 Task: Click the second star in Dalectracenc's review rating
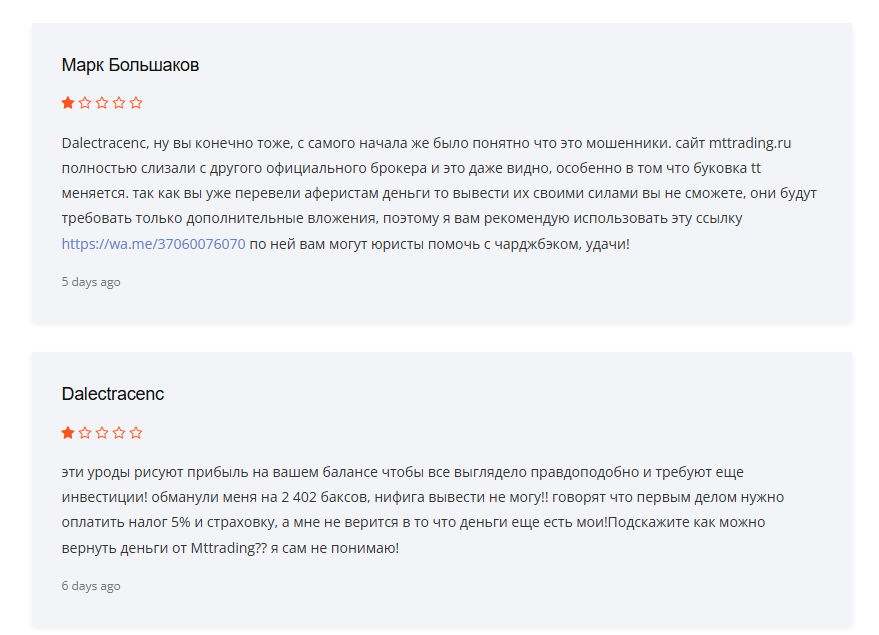click(85, 433)
